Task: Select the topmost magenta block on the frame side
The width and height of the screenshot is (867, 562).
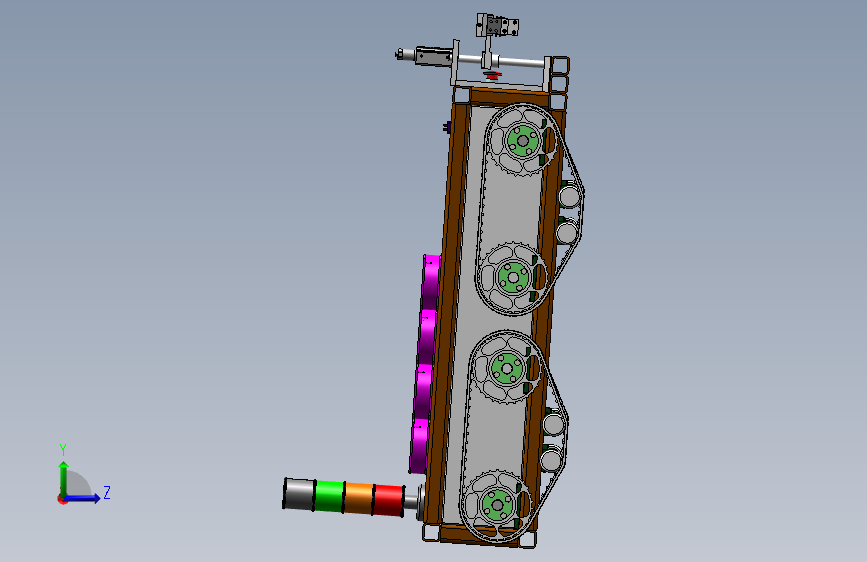Action: tap(430, 282)
